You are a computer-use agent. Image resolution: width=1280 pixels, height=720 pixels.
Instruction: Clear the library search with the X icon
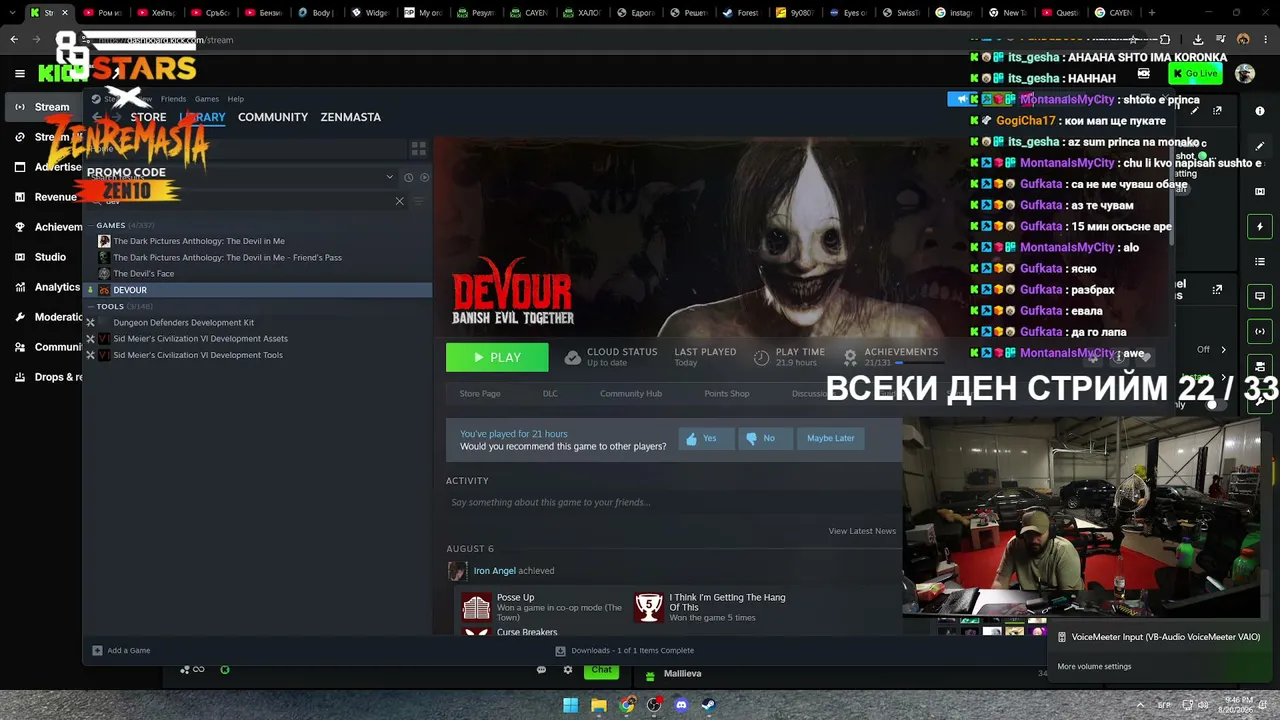pyautogui.click(x=399, y=201)
